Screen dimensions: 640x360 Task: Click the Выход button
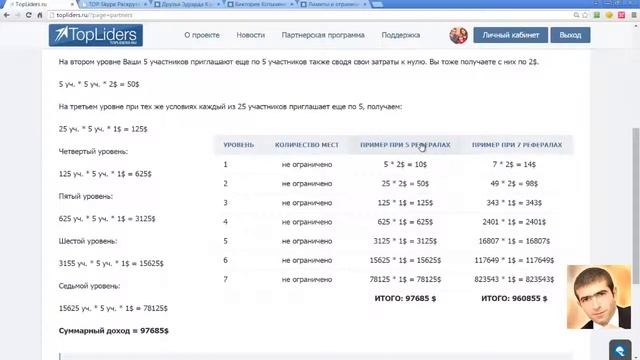point(570,35)
